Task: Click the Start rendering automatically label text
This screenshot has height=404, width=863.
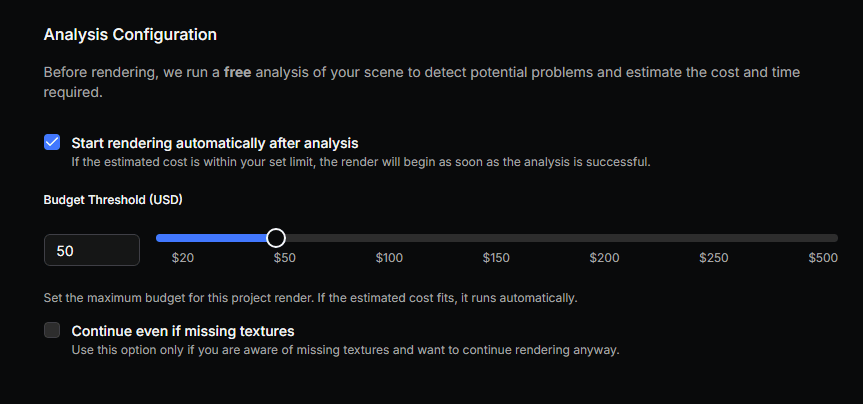Action: tap(215, 142)
